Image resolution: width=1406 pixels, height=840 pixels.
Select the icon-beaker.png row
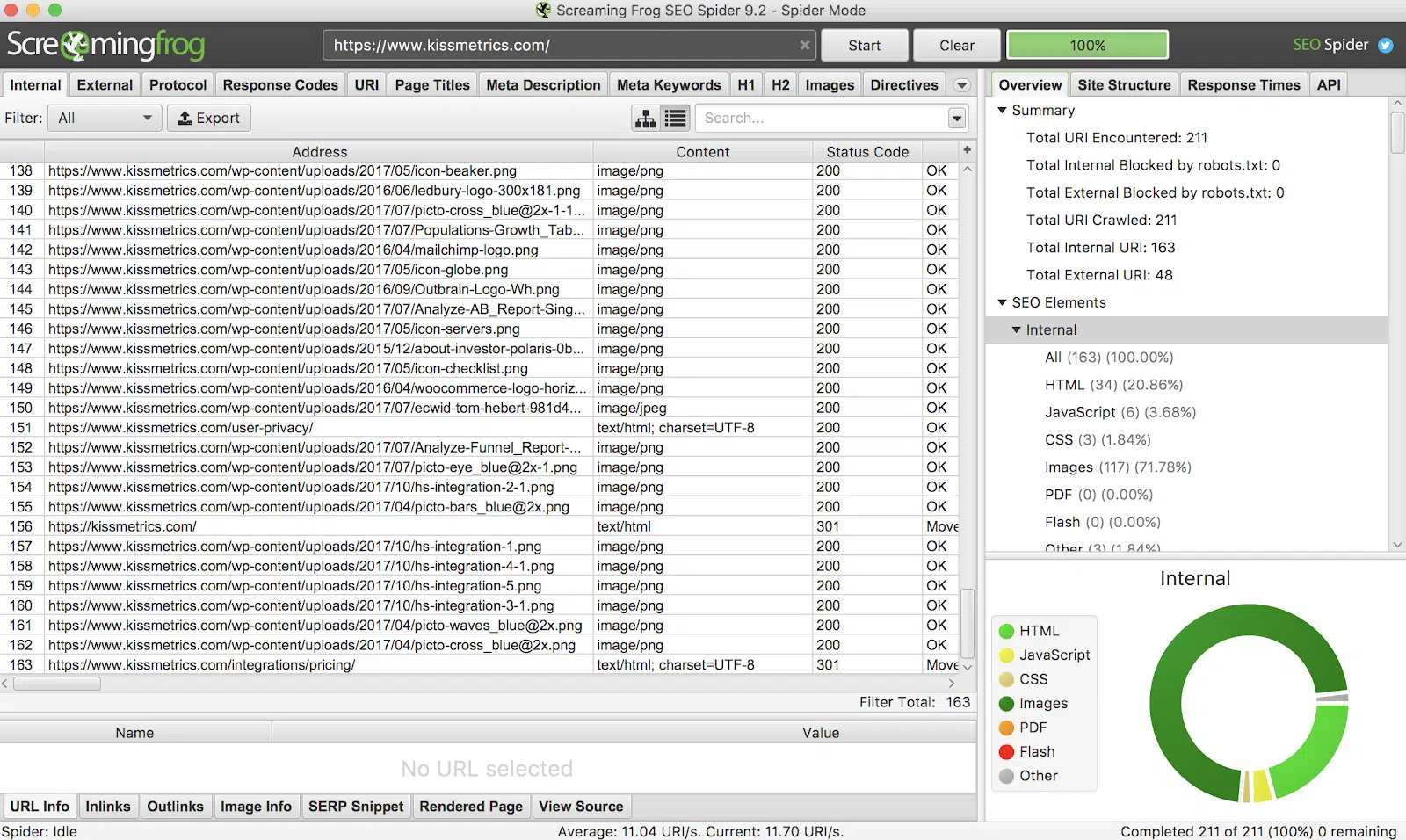[479, 170]
